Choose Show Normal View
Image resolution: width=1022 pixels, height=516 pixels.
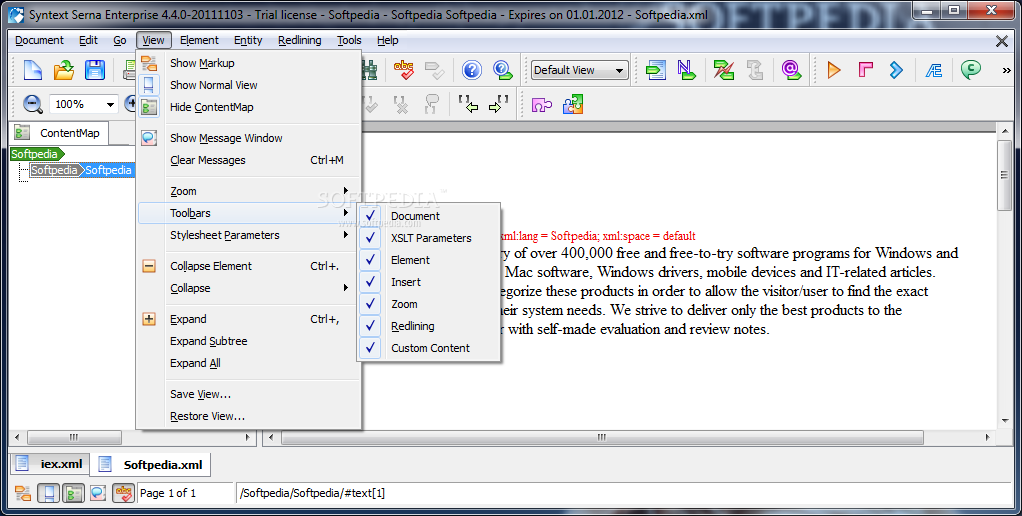(x=248, y=85)
